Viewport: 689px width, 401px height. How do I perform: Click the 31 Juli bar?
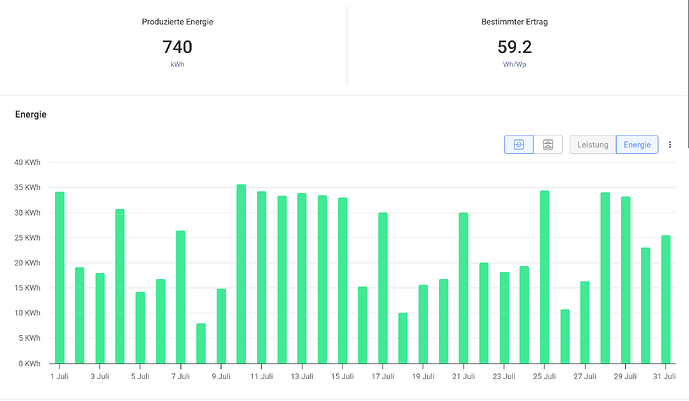point(666,300)
